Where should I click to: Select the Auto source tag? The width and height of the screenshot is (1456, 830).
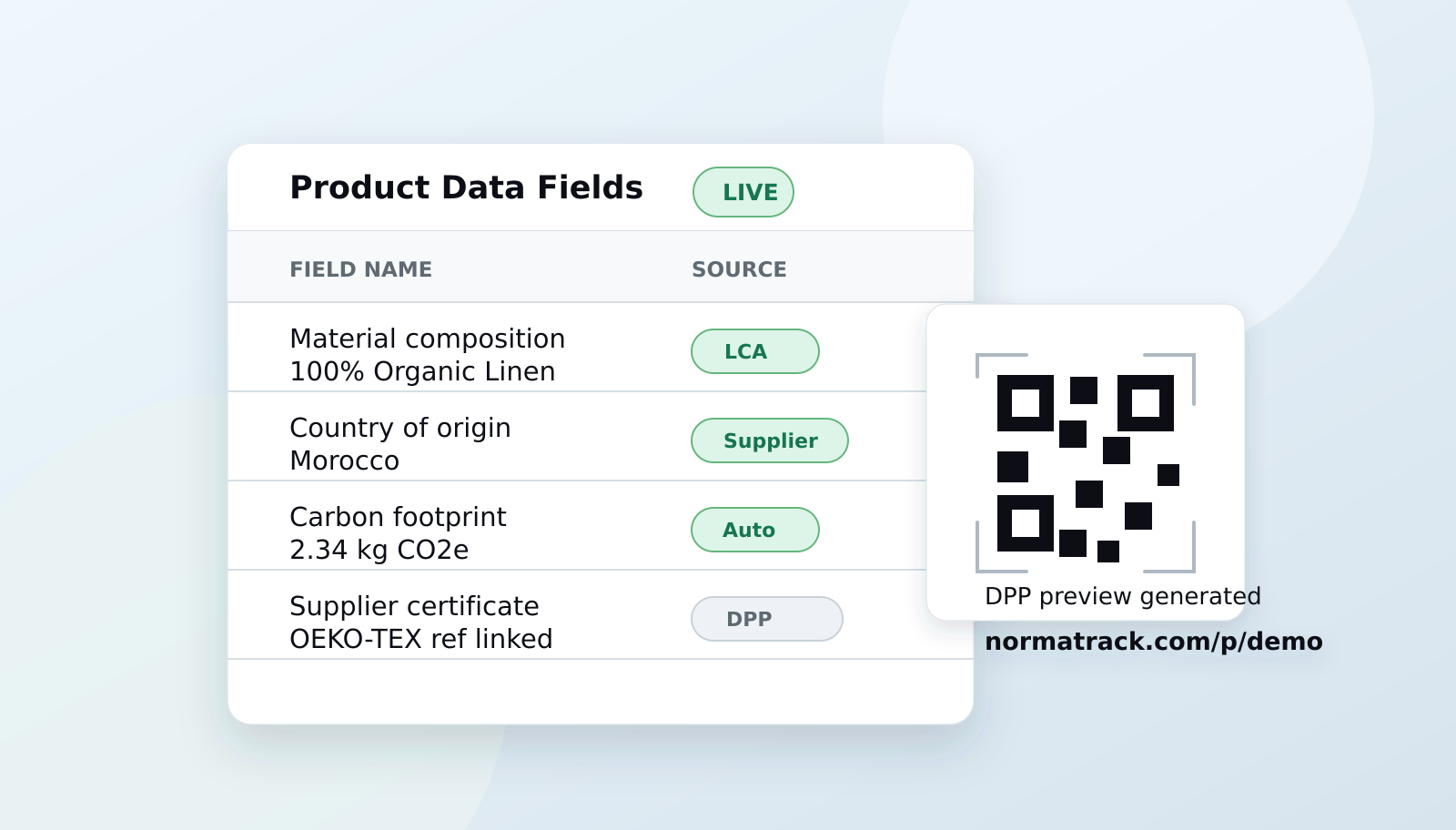click(754, 530)
